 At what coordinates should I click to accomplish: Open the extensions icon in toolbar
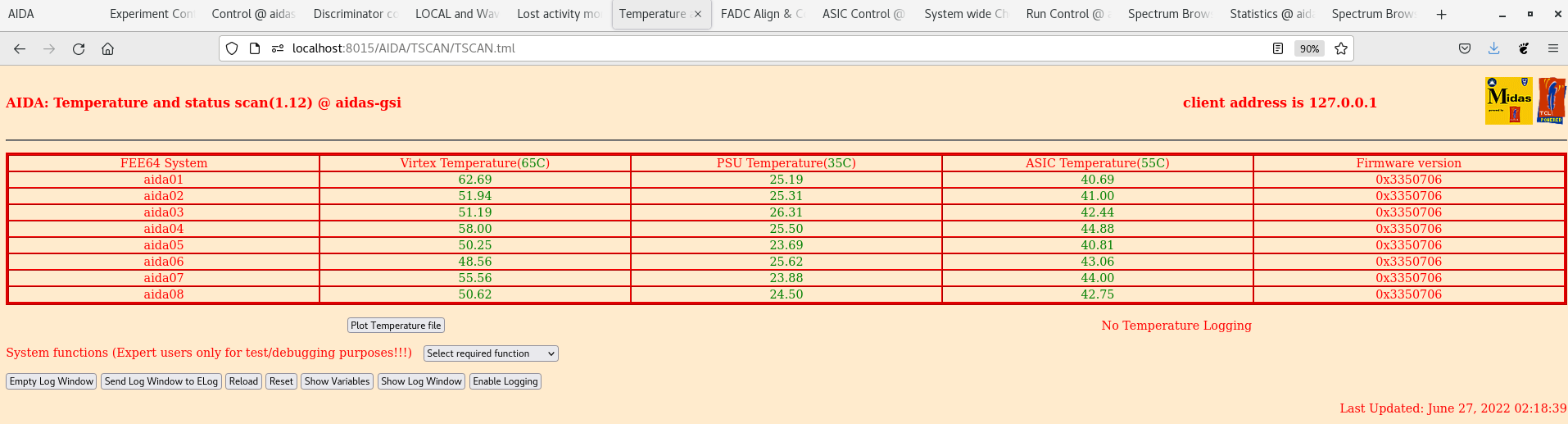[1524, 48]
